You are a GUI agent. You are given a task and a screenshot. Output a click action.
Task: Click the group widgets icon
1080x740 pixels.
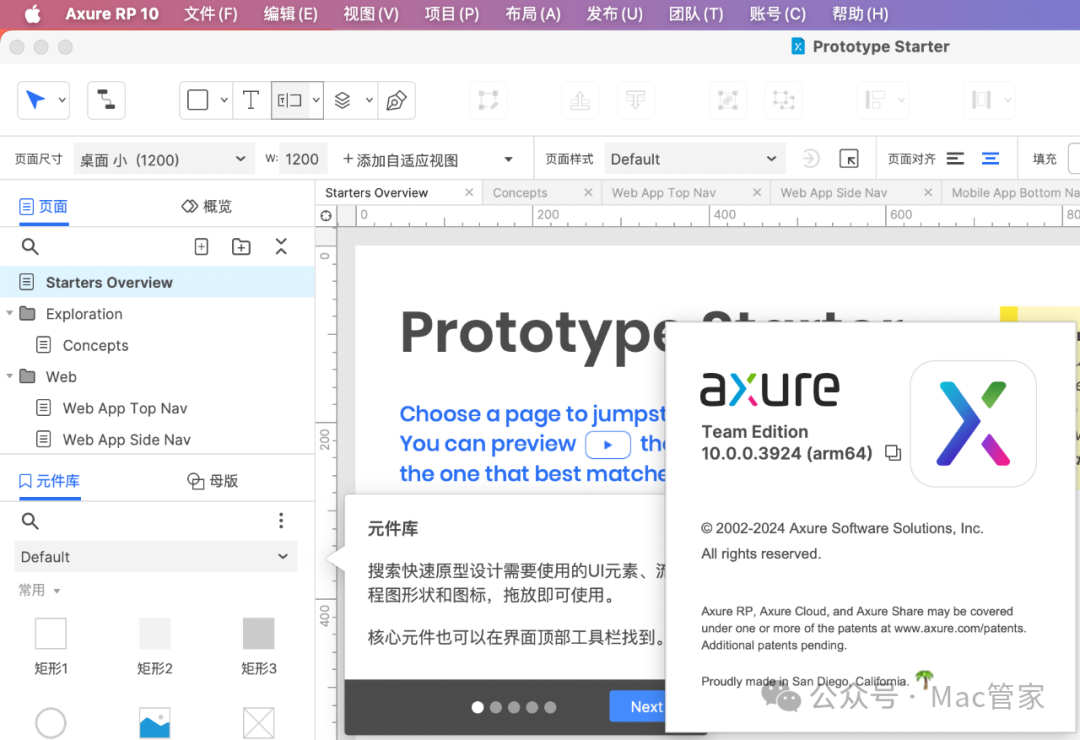(x=728, y=100)
